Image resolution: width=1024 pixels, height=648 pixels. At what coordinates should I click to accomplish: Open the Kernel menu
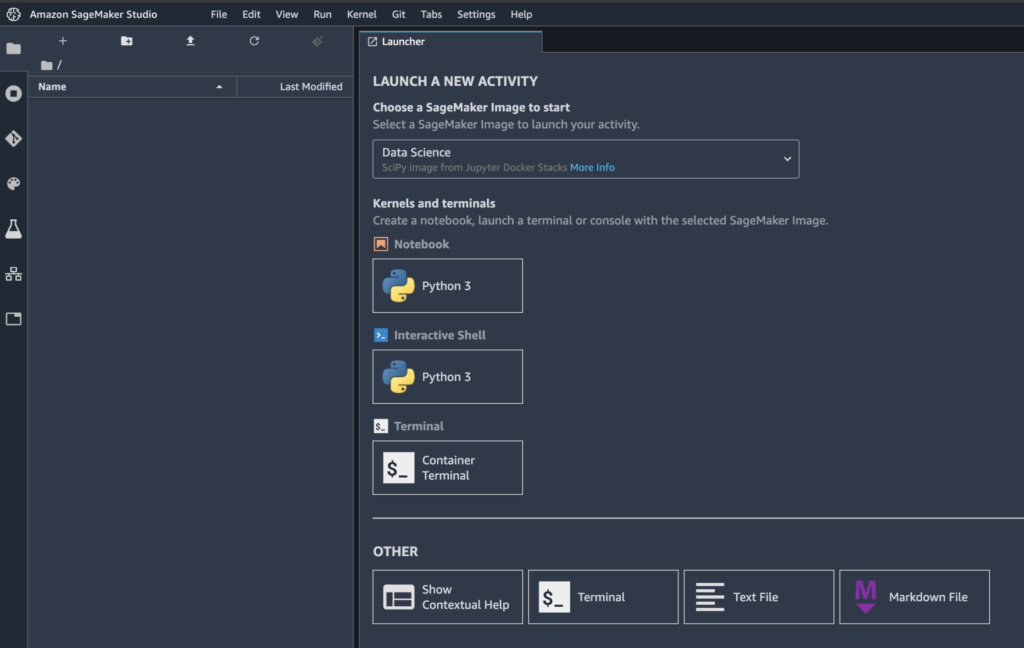click(361, 14)
